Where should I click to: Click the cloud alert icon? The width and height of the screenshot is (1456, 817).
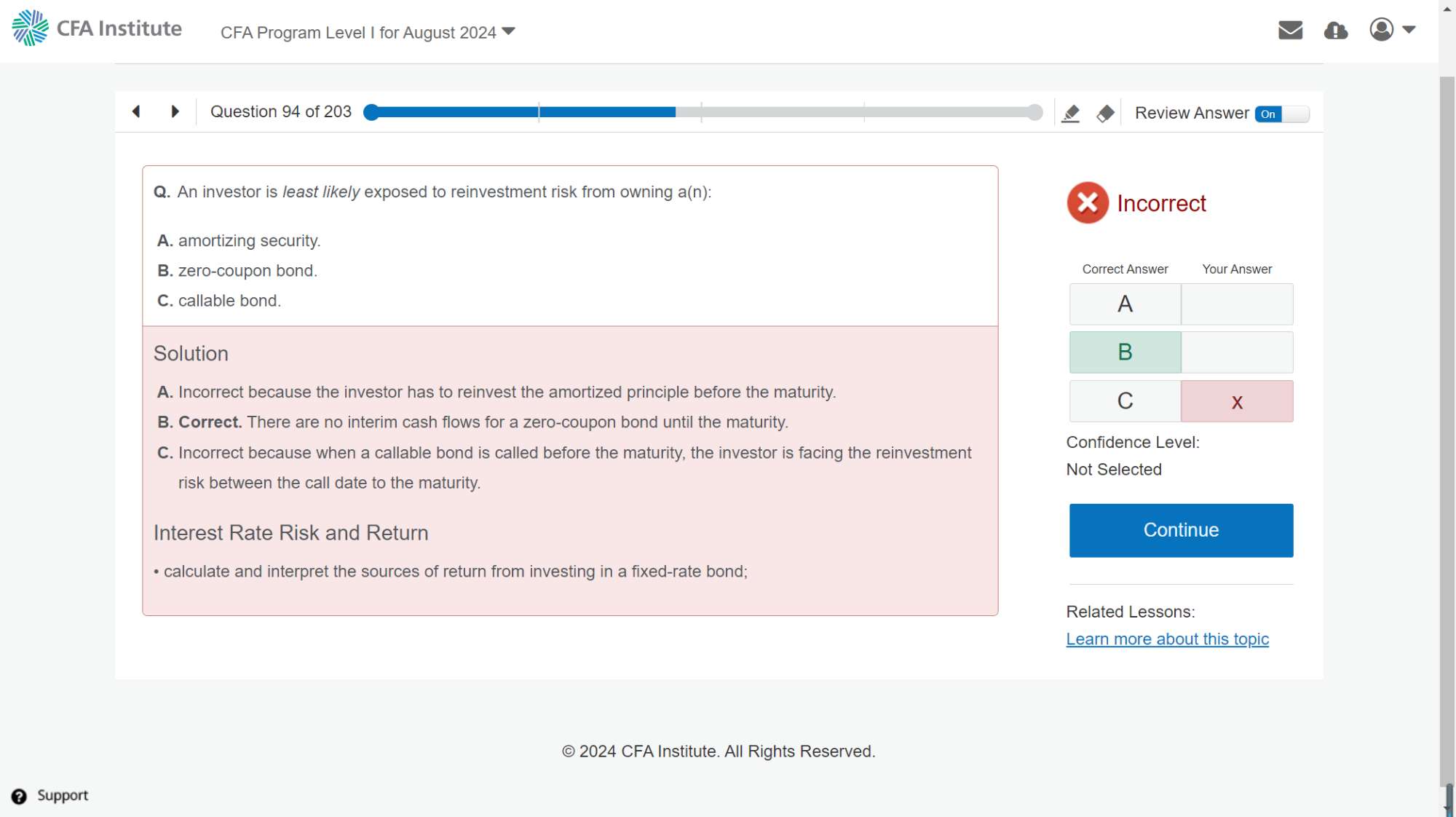coord(1335,30)
